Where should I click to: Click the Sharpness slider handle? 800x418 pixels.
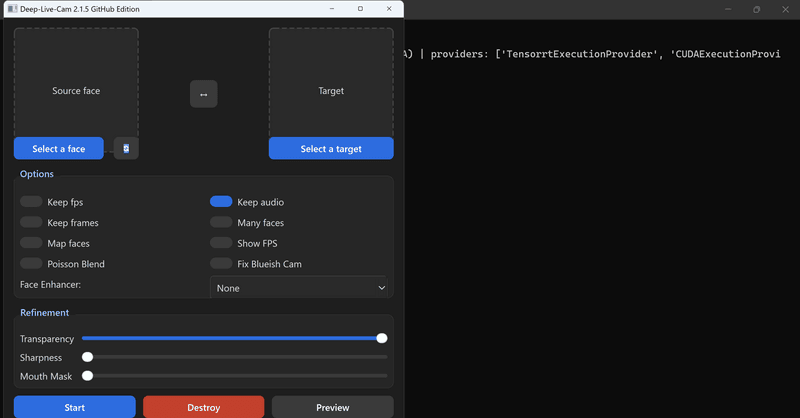pyautogui.click(x=88, y=357)
